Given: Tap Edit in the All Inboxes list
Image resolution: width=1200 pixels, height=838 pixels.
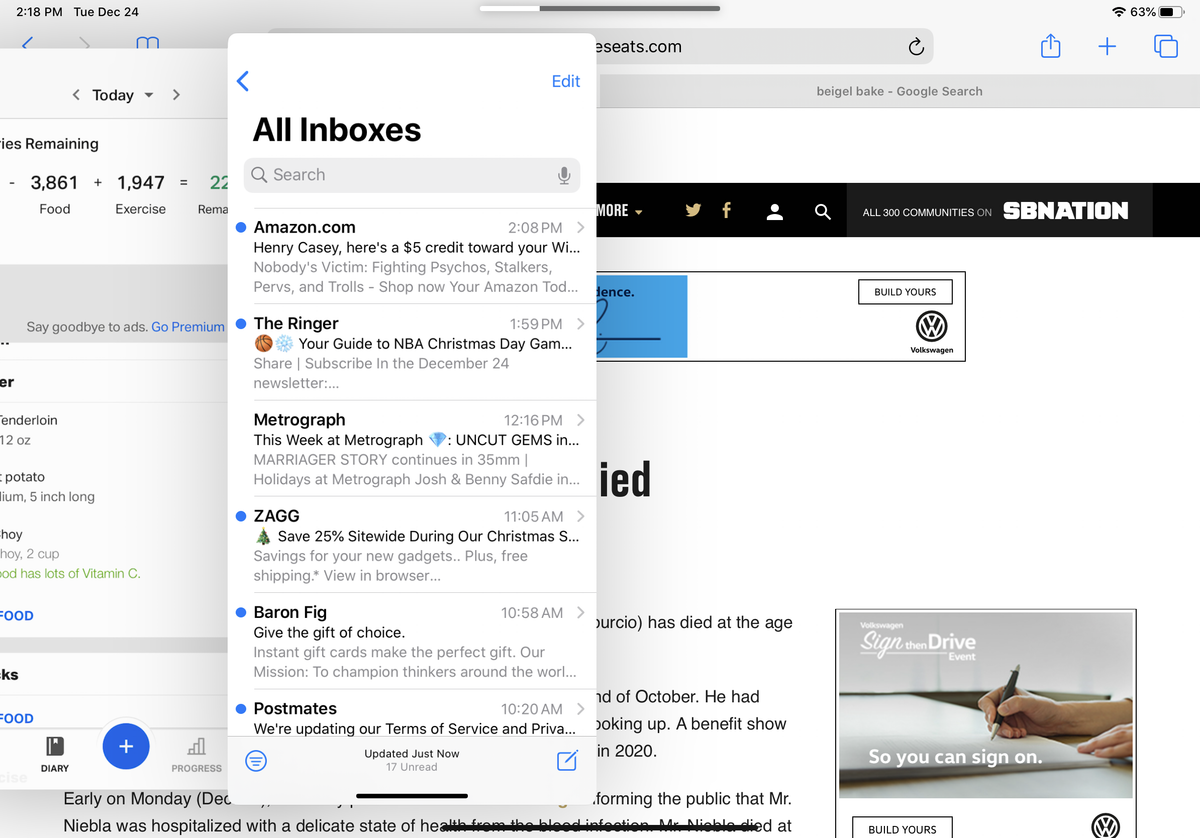Looking at the screenshot, I should click(565, 81).
